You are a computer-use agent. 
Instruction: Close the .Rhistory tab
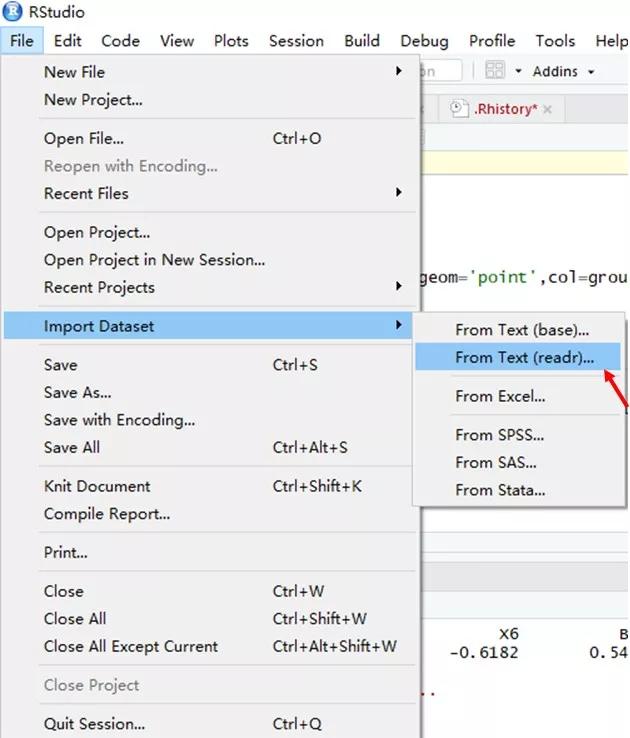pyautogui.click(x=547, y=109)
